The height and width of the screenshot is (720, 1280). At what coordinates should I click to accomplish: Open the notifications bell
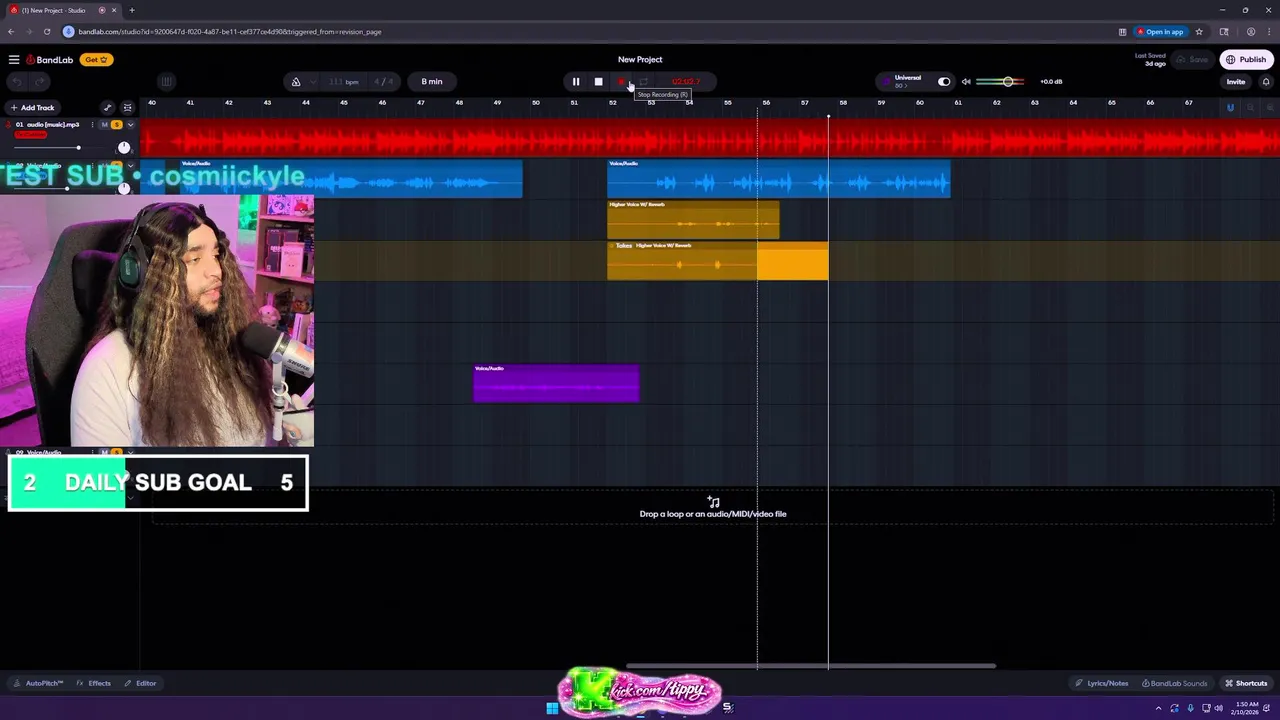tap(1266, 82)
